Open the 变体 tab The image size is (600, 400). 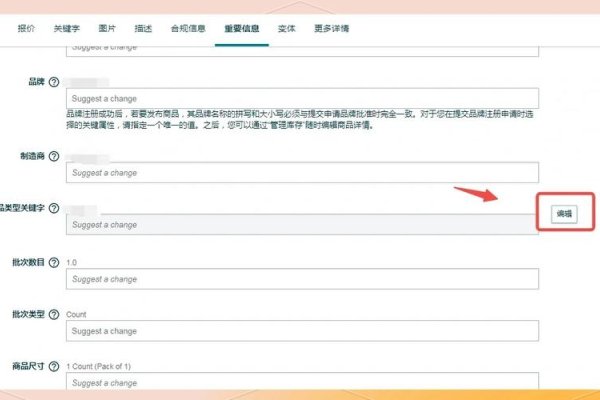pyautogui.click(x=287, y=28)
